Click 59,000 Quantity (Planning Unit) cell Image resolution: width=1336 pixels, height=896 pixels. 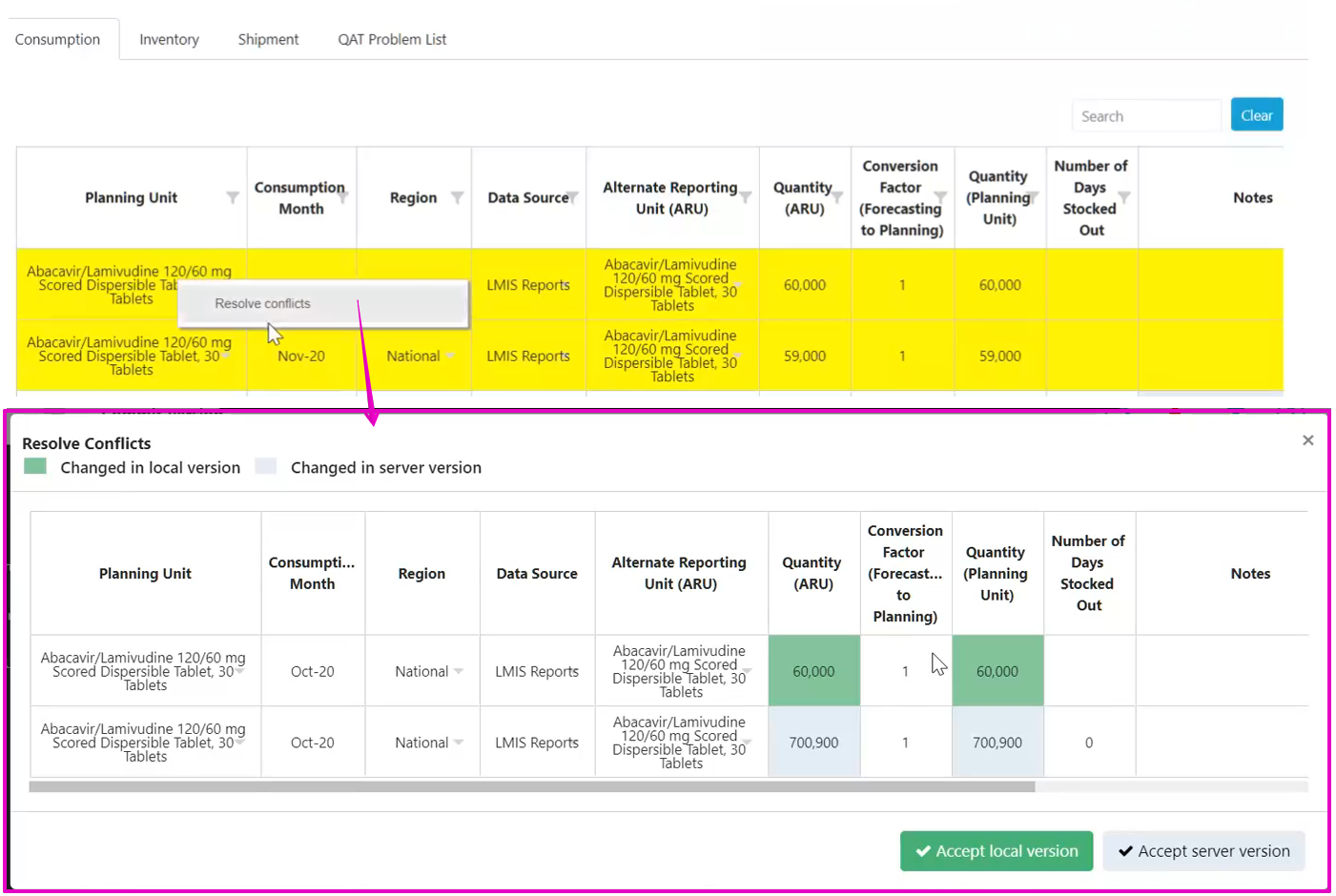pos(1000,356)
